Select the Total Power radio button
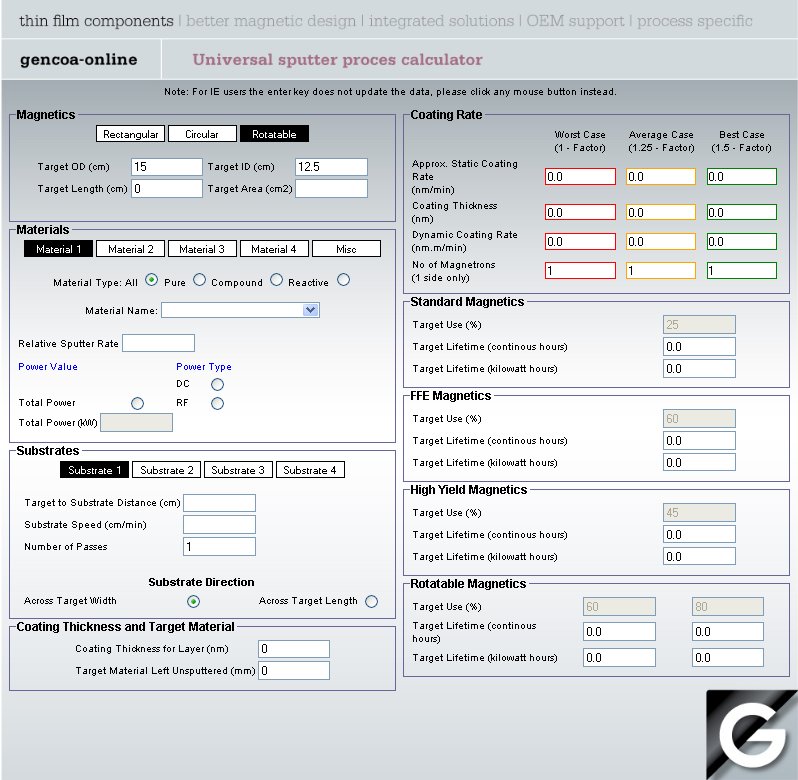 [x=137, y=403]
